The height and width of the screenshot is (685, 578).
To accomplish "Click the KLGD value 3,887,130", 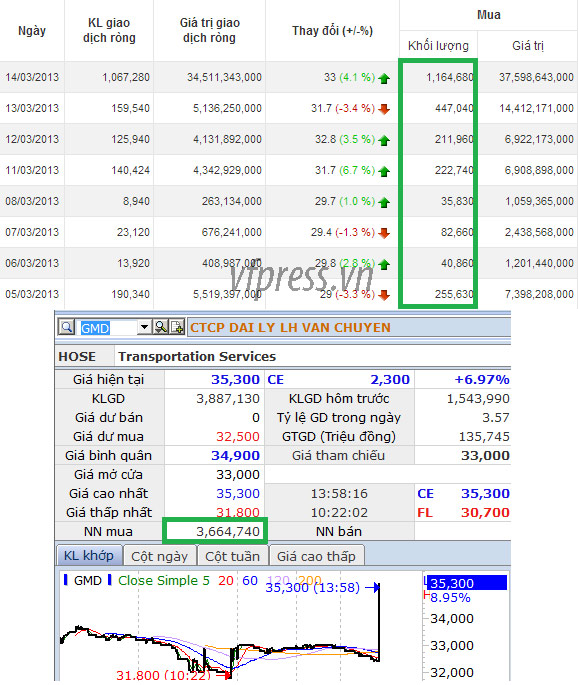I will pos(228,398).
